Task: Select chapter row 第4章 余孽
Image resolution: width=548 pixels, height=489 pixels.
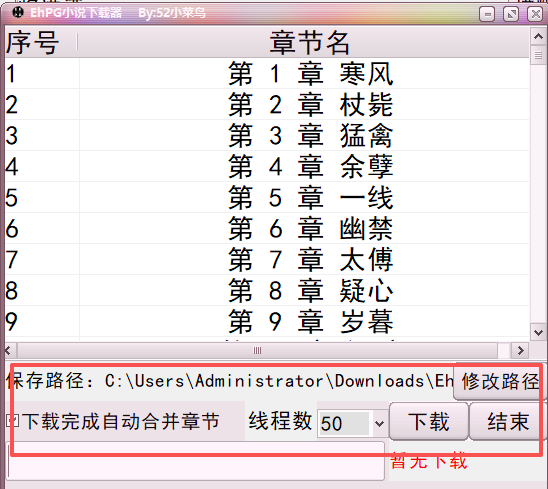Action: [x=267, y=166]
